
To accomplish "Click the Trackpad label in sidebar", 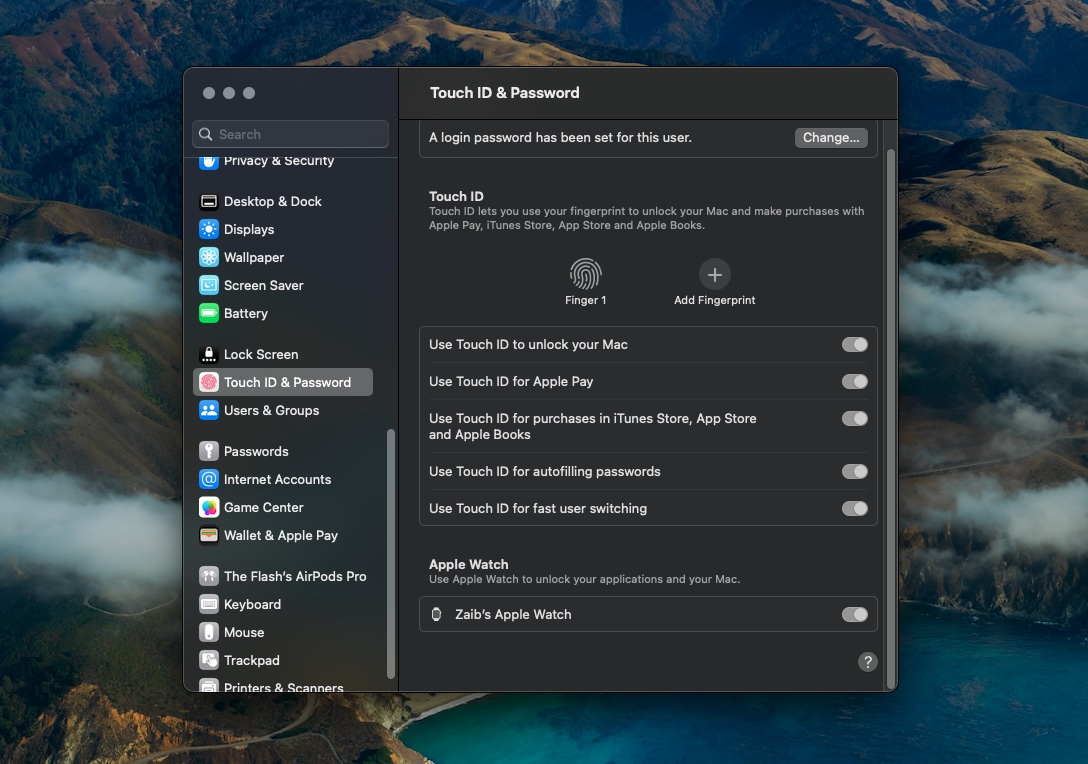I will (252, 660).
